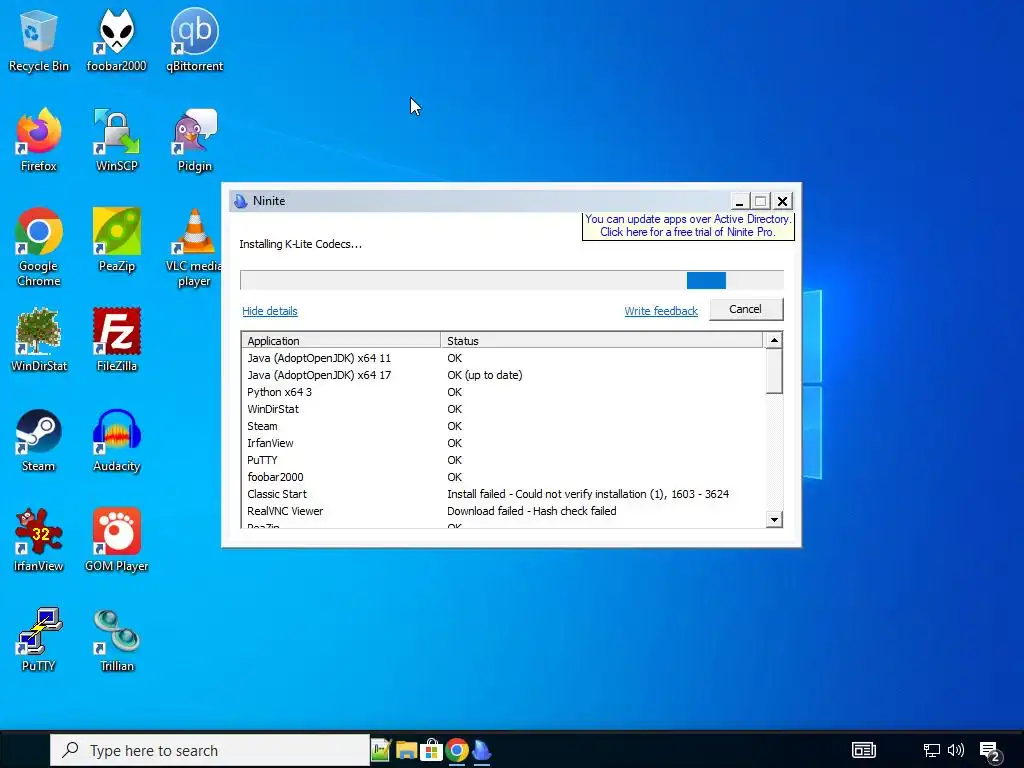
Task: Select the Audacity desktop shortcut
Action: 116,440
